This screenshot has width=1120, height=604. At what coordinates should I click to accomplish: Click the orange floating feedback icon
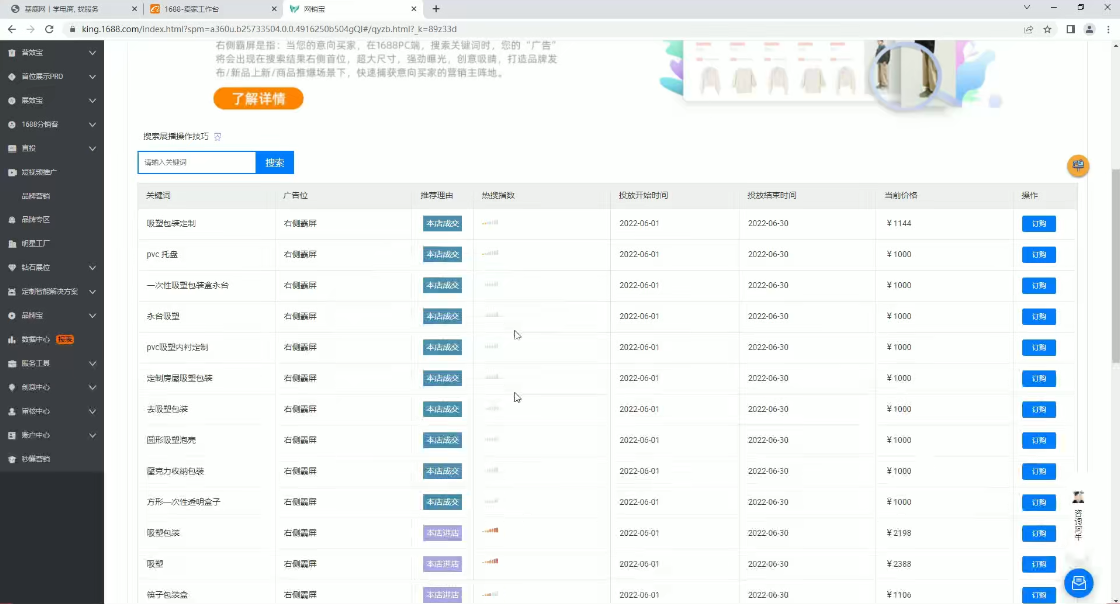click(x=1078, y=165)
